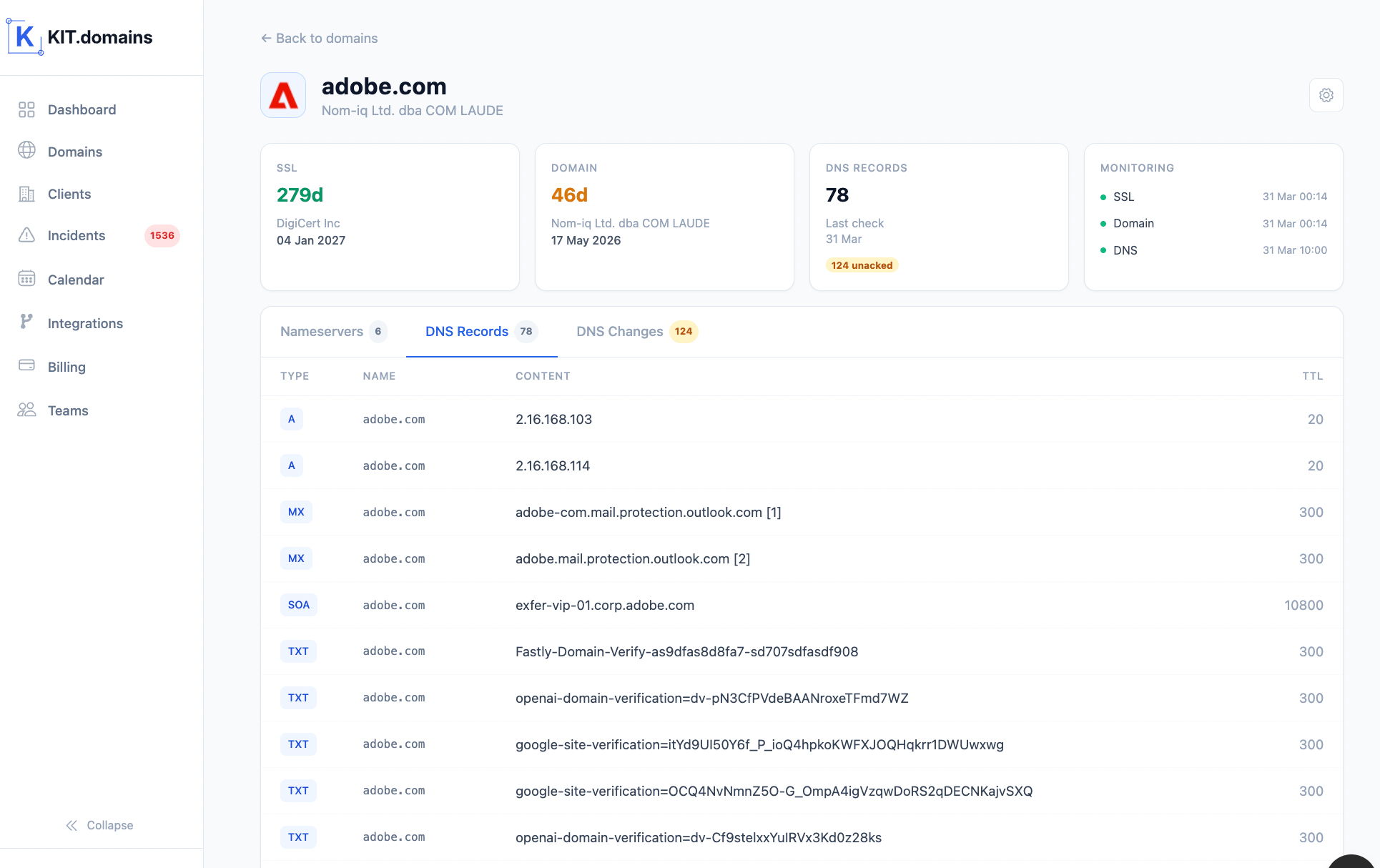This screenshot has height=868, width=1380.
Task: Switch to the DNS Changes tab
Action: (636, 331)
